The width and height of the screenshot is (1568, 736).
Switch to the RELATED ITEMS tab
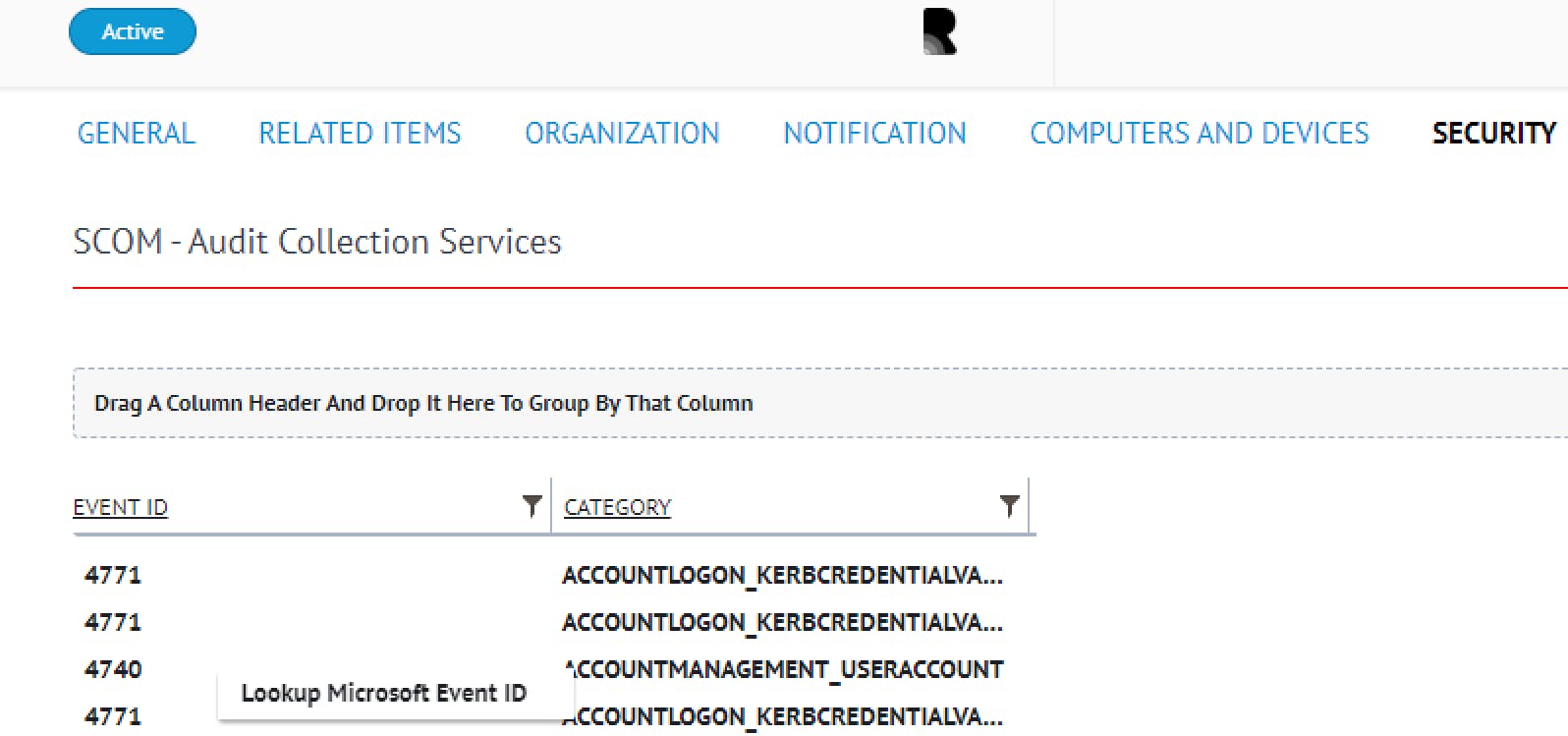click(x=360, y=133)
